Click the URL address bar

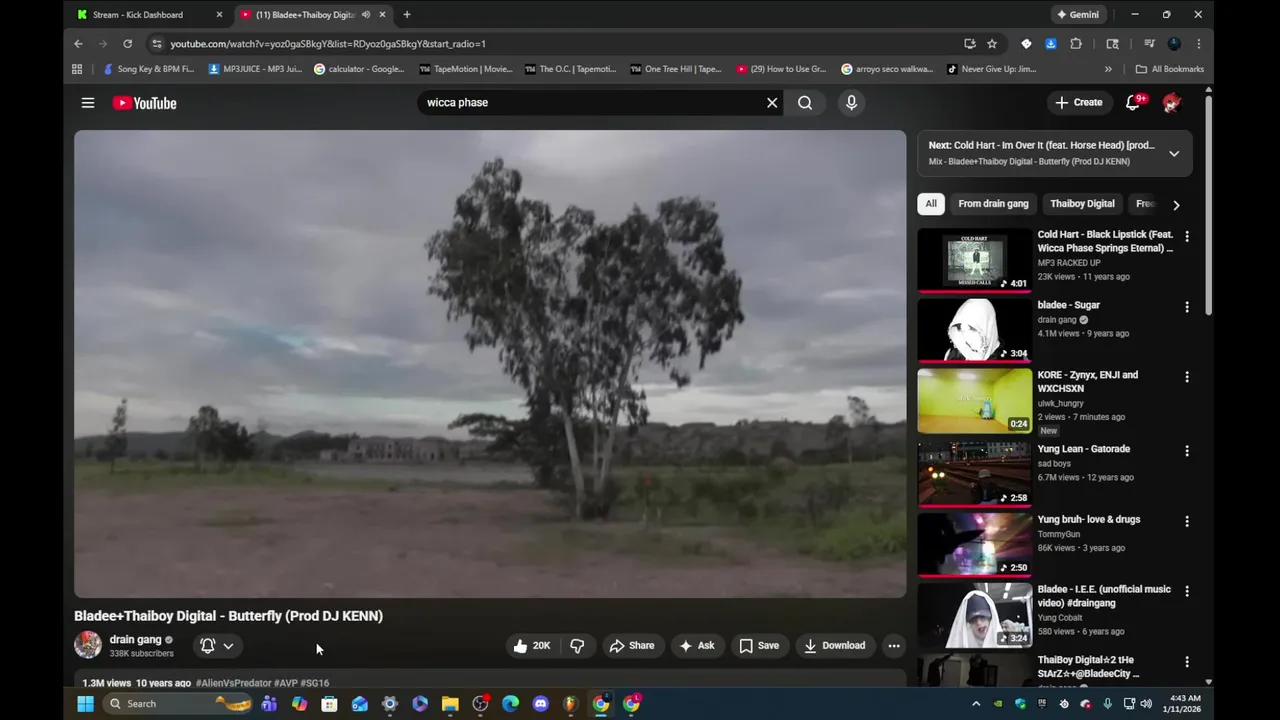click(x=555, y=44)
